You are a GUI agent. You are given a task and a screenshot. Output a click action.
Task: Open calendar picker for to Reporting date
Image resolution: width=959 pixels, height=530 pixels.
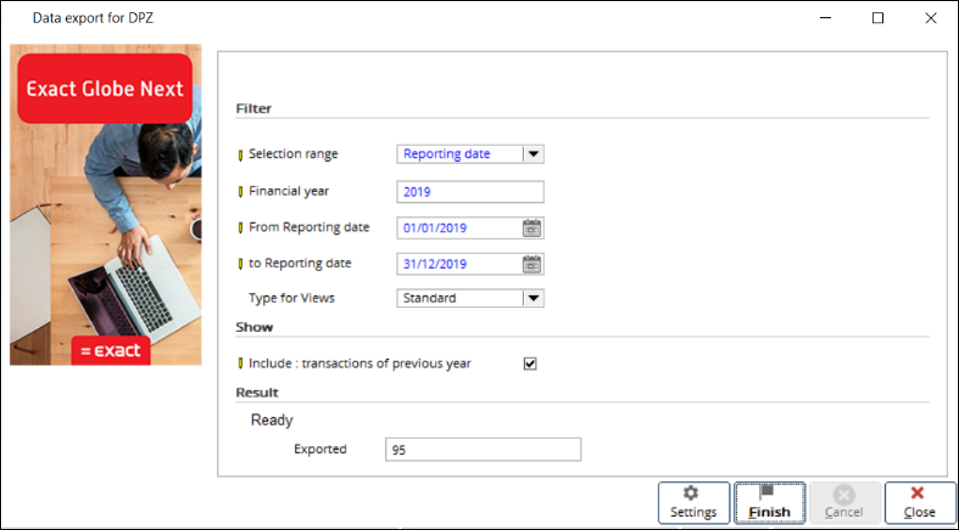(532, 264)
